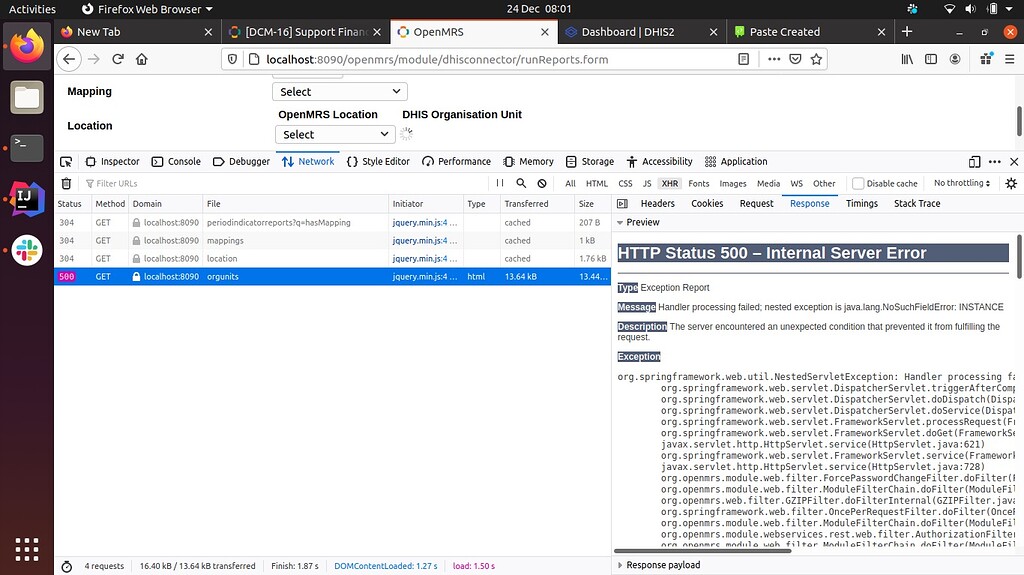This screenshot has height=575, width=1024.
Task: Clear the network log with trash icon
Action: pyautogui.click(x=66, y=184)
